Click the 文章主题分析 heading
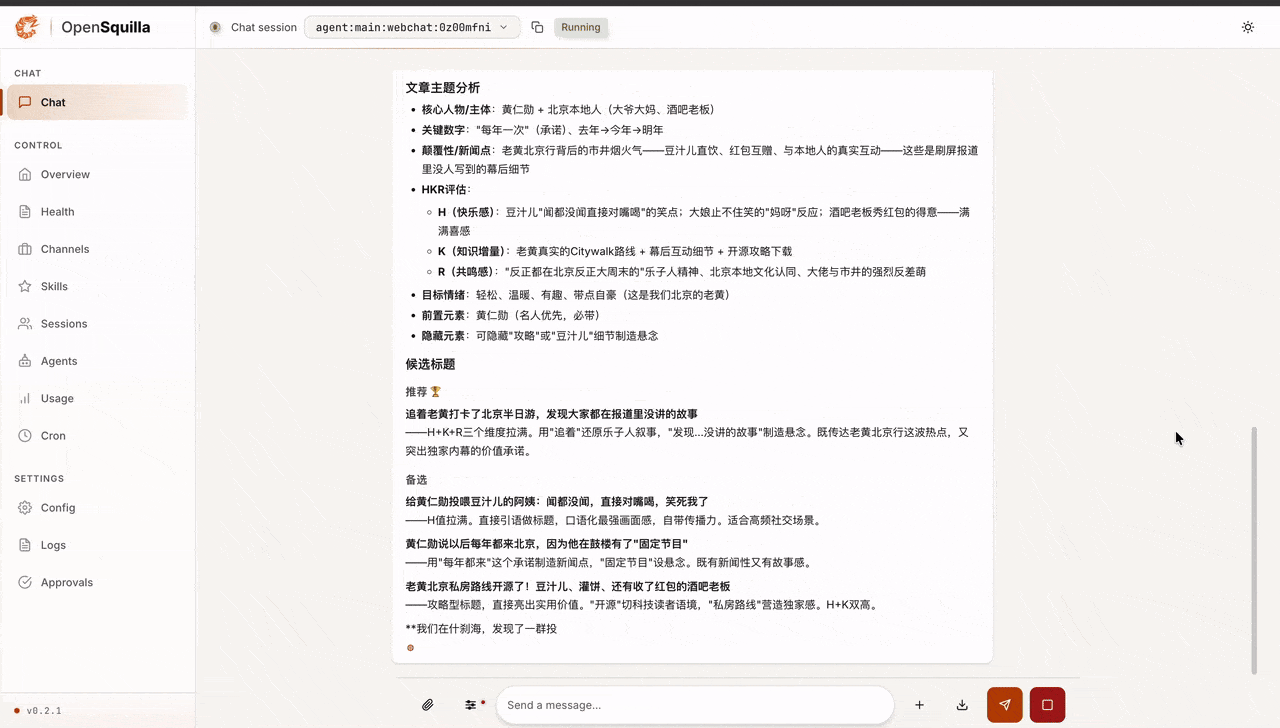The image size is (1280, 728). (x=443, y=88)
